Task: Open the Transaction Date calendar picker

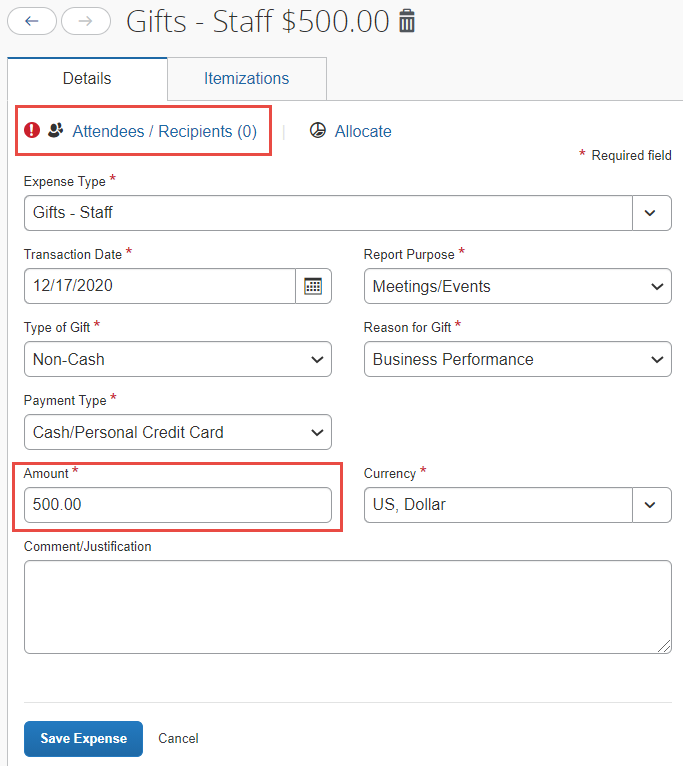Action: pos(313,286)
